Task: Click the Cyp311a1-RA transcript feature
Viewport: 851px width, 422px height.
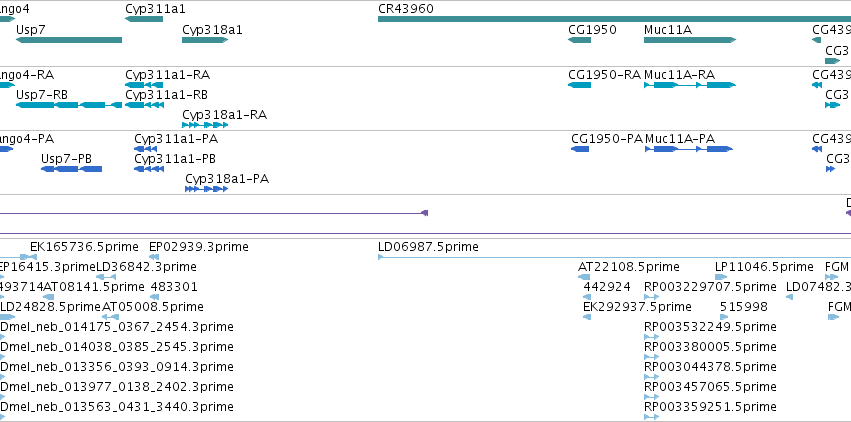Action: tap(144, 85)
